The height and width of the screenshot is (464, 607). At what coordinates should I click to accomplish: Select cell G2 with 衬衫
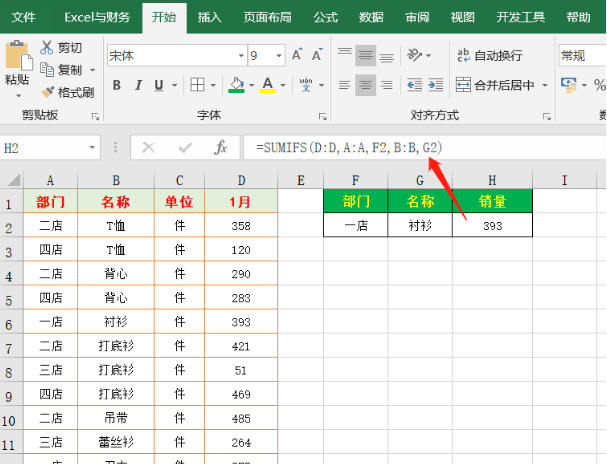click(420, 225)
